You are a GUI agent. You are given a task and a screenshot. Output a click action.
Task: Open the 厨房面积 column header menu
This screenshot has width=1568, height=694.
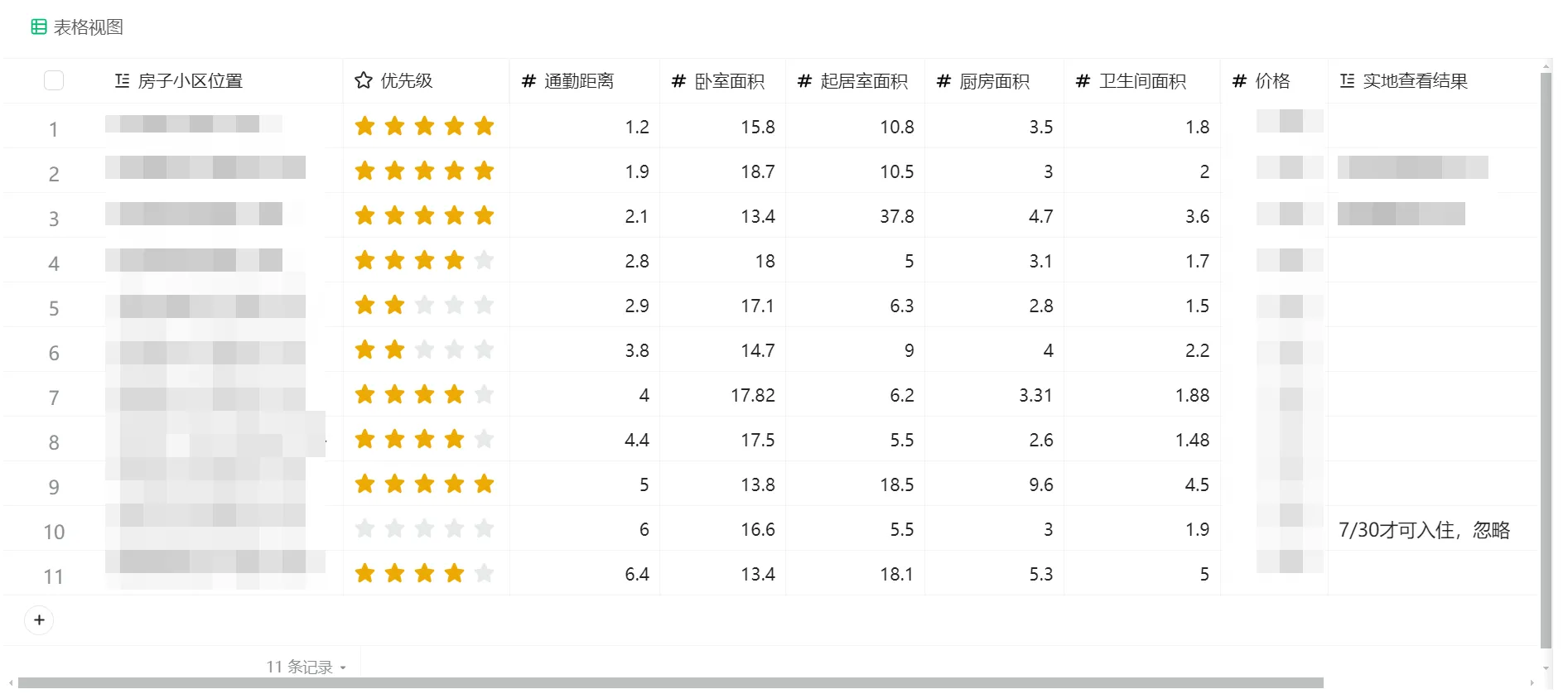pyautogui.click(x=994, y=80)
